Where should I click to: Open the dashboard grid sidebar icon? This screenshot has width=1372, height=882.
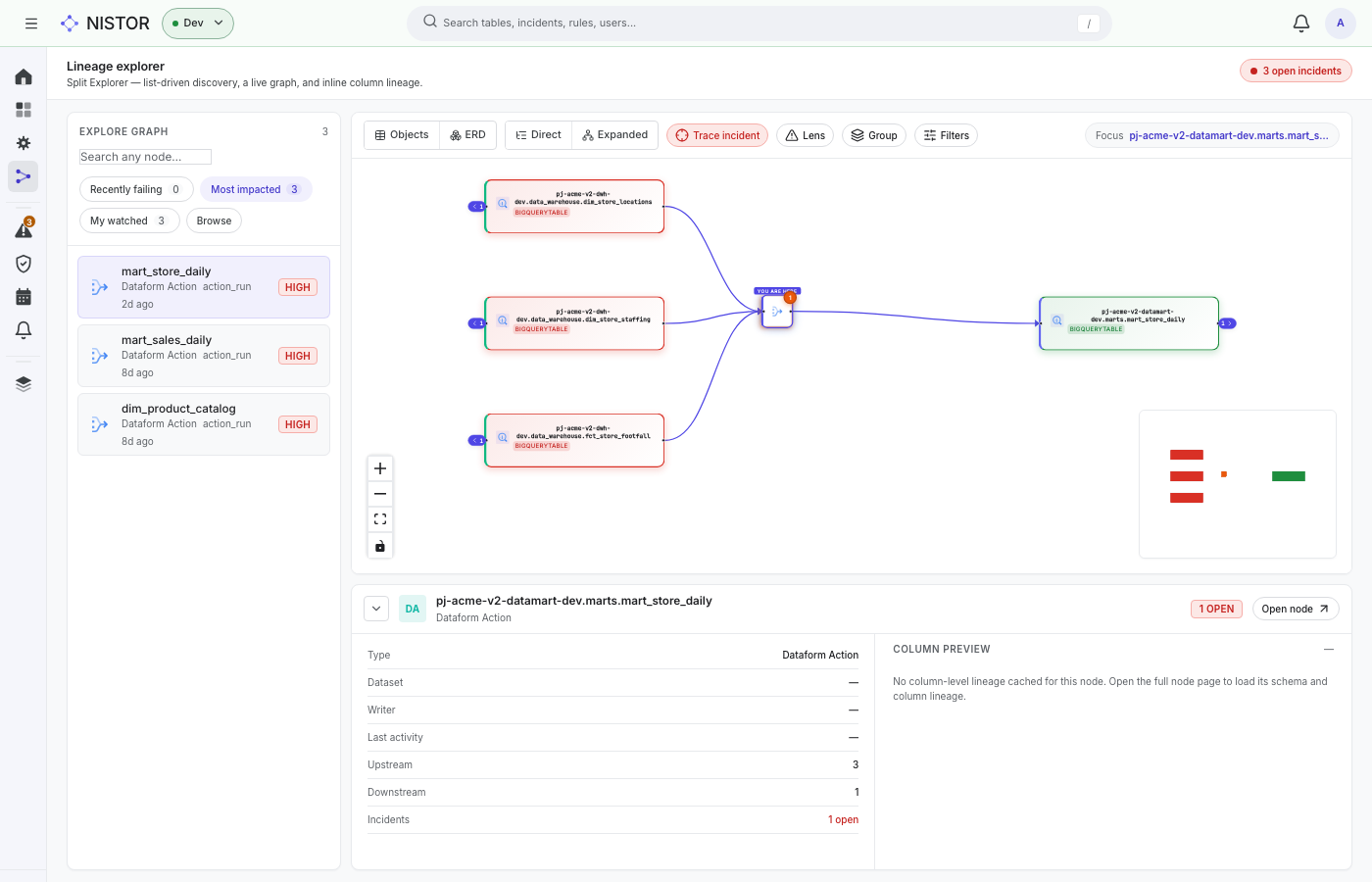[24, 110]
